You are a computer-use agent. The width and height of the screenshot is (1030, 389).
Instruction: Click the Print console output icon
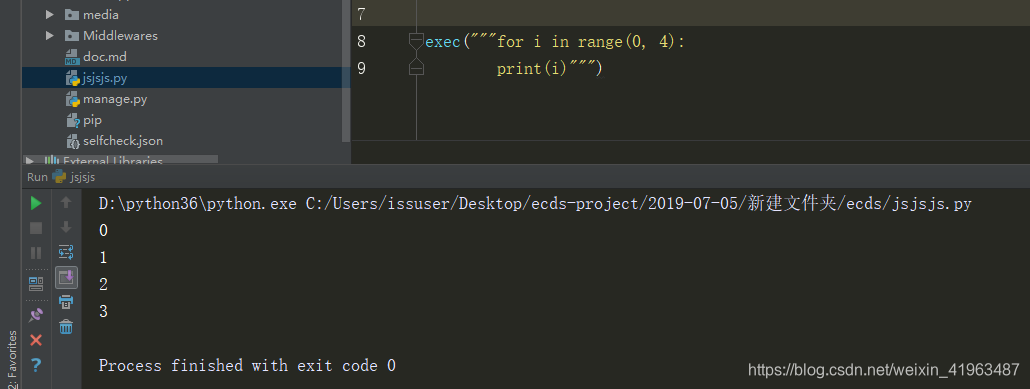coord(66,302)
